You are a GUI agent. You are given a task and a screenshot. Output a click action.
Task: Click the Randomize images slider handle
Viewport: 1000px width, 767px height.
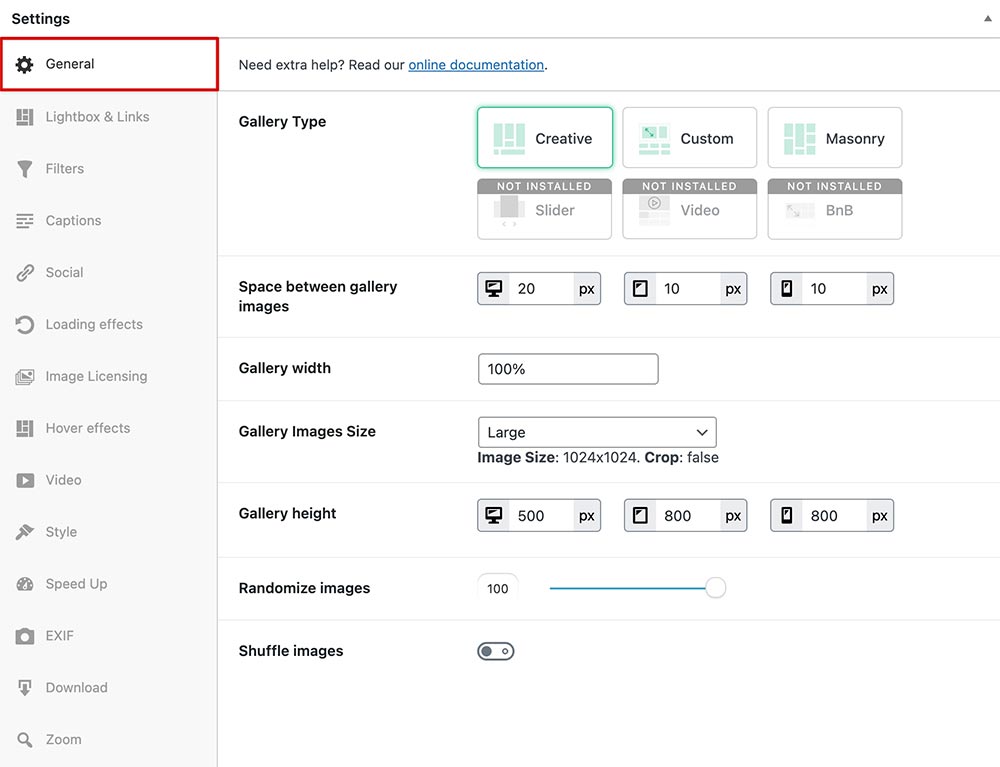tap(715, 588)
